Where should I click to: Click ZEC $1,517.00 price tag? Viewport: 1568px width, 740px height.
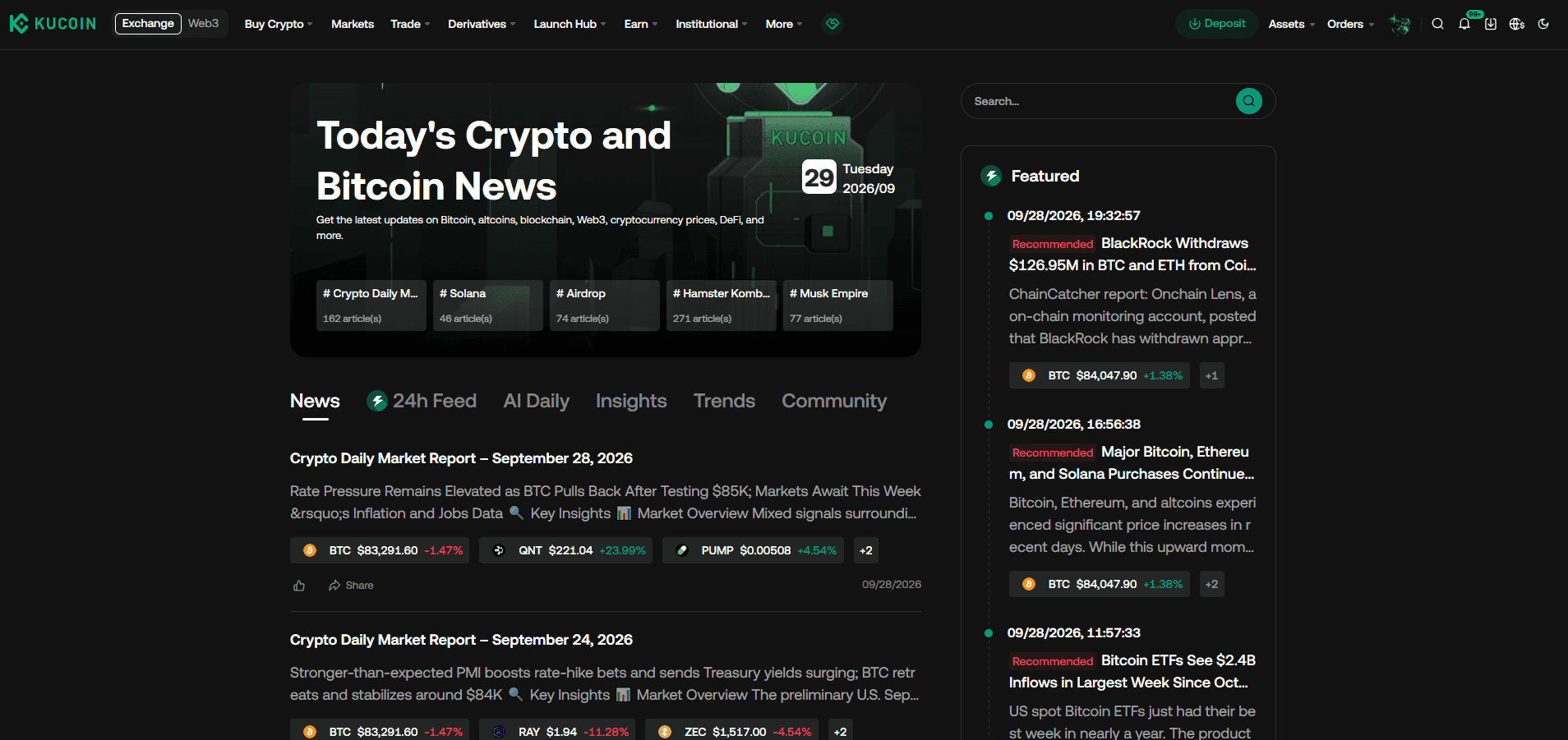tap(731, 731)
